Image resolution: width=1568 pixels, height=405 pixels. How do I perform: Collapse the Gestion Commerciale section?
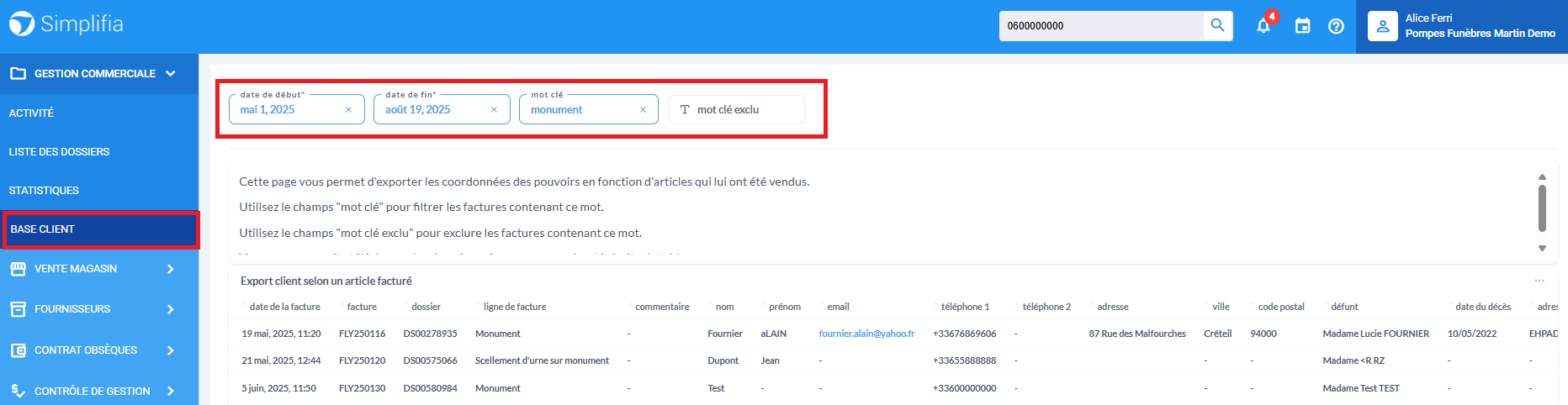click(171, 74)
